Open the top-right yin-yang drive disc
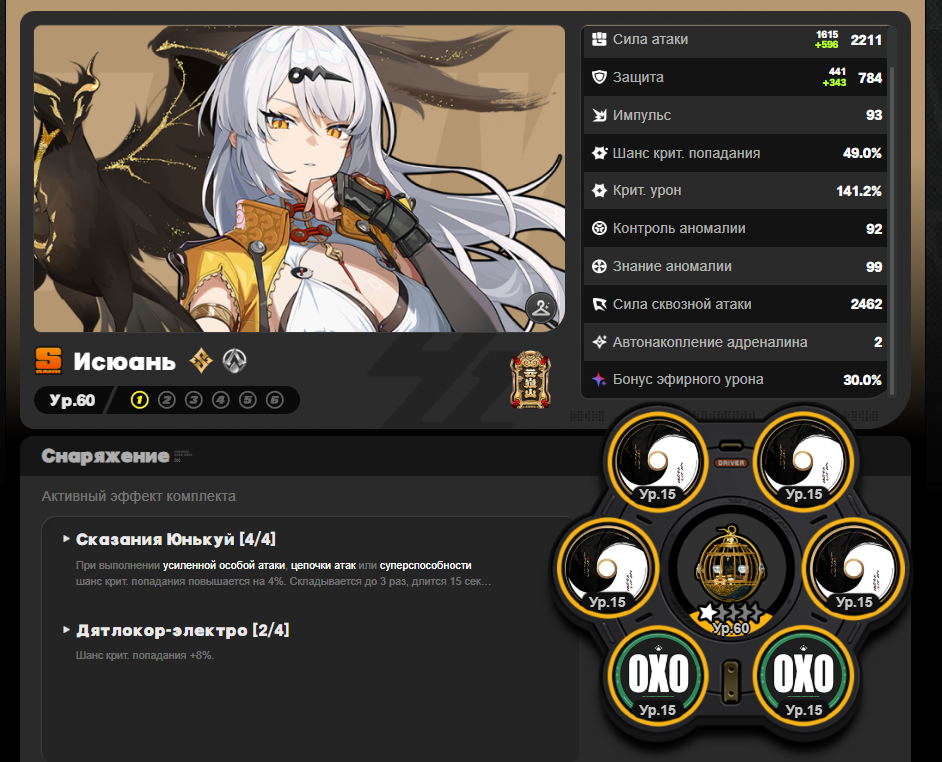The image size is (942, 762). click(804, 462)
